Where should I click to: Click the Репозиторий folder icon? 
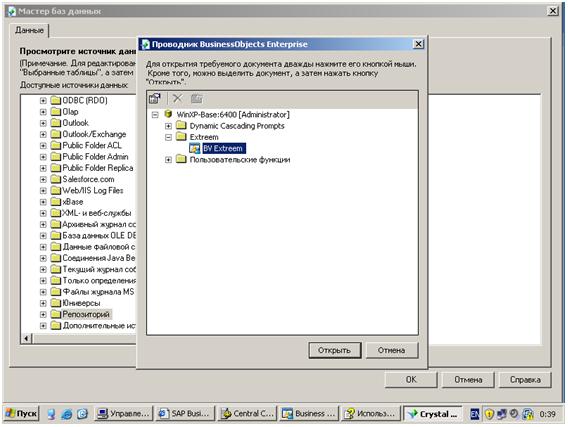pos(56,314)
